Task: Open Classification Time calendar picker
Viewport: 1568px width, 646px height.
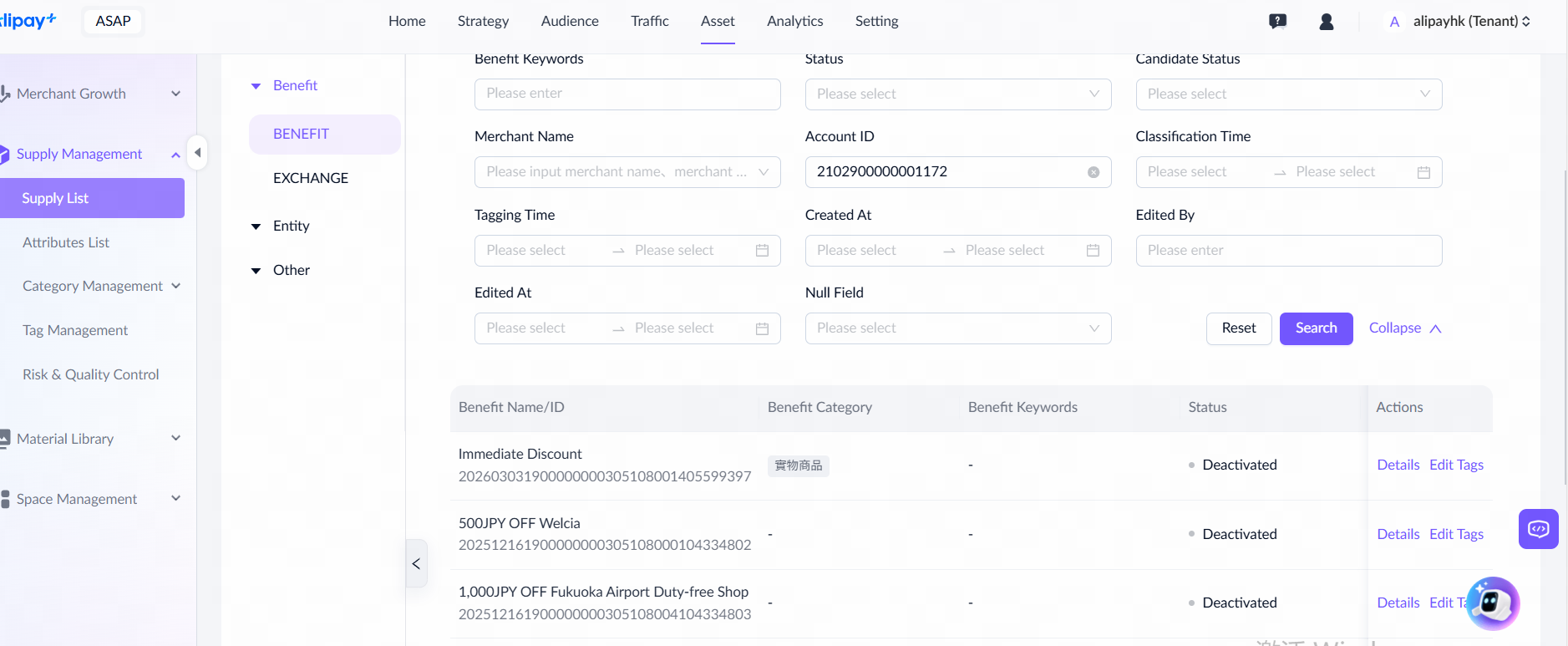Action: 1423,172
